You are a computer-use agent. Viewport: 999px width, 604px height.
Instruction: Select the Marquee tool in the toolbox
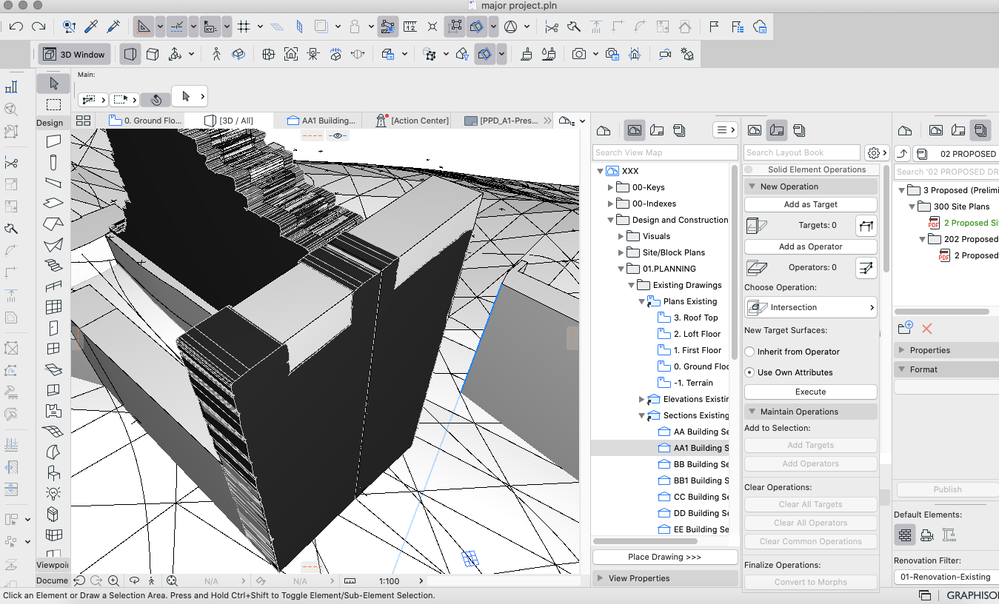click(x=53, y=104)
